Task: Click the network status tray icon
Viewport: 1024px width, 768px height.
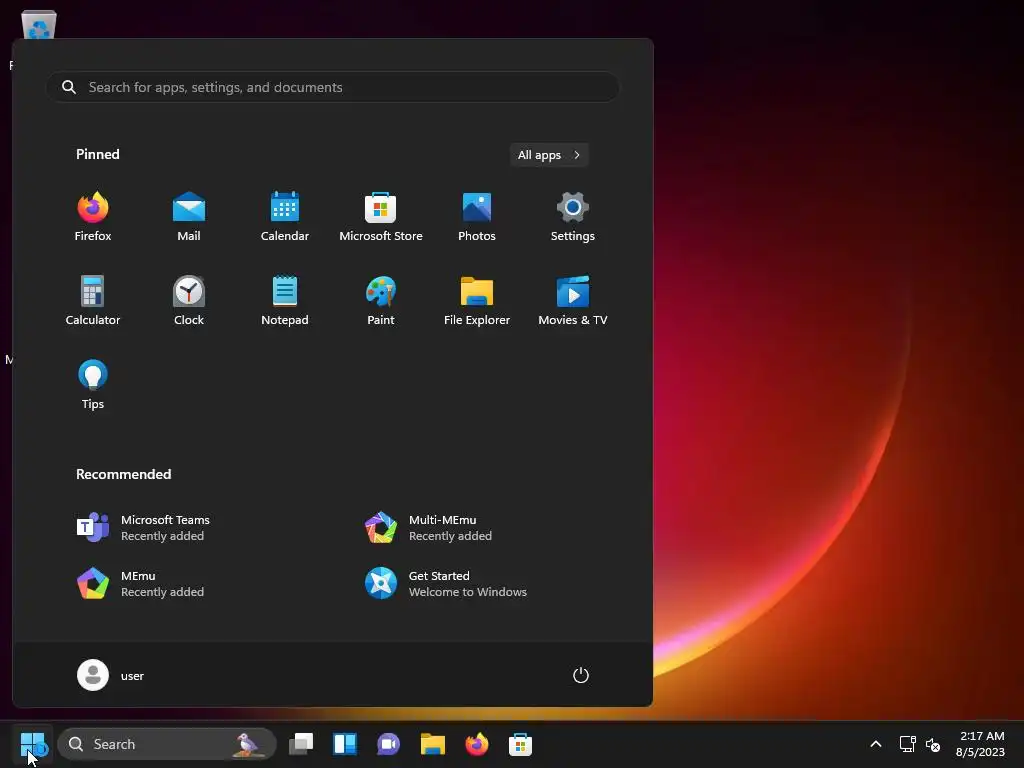Action: coord(907,744)
